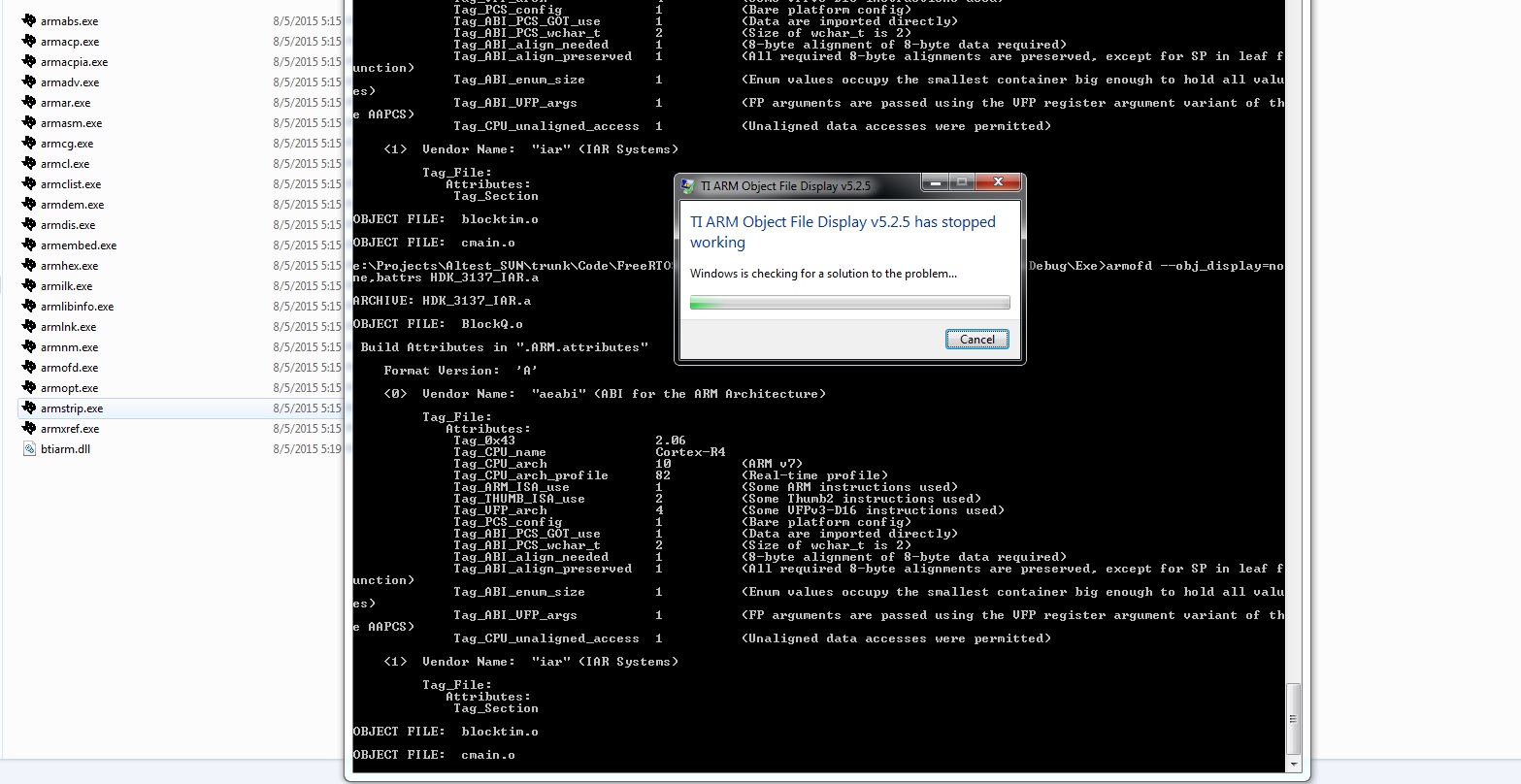This screenshot has height=784, width=1521.
Task: Click the "Cortex-R4" value in console
Action: tap(690, 452)
